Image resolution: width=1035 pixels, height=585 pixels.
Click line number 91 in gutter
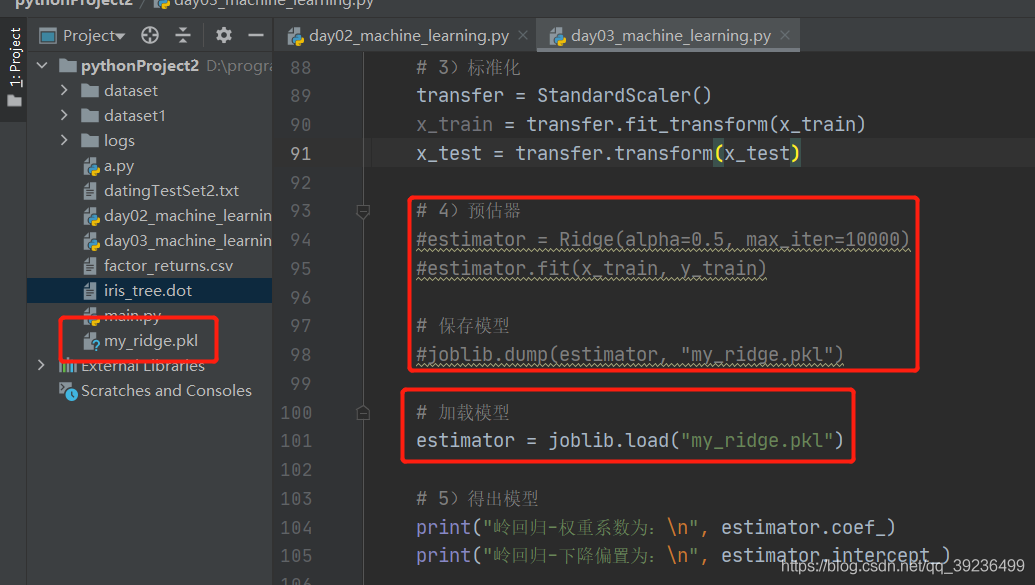(300, 153)
